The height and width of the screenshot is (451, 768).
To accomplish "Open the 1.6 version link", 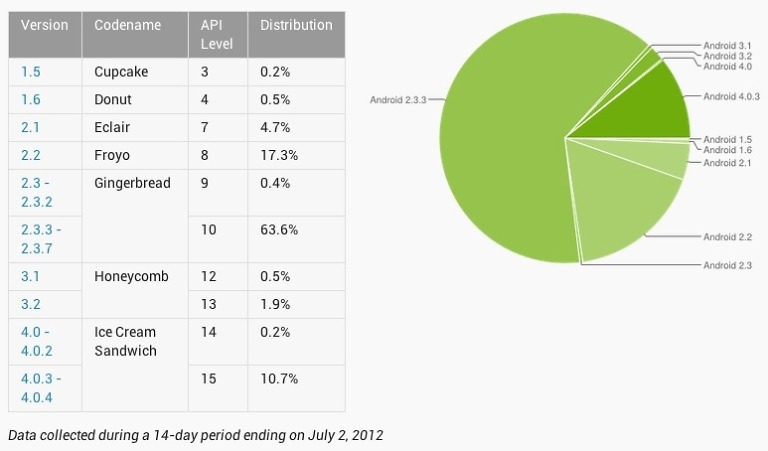I will click(x=28, y=100).
